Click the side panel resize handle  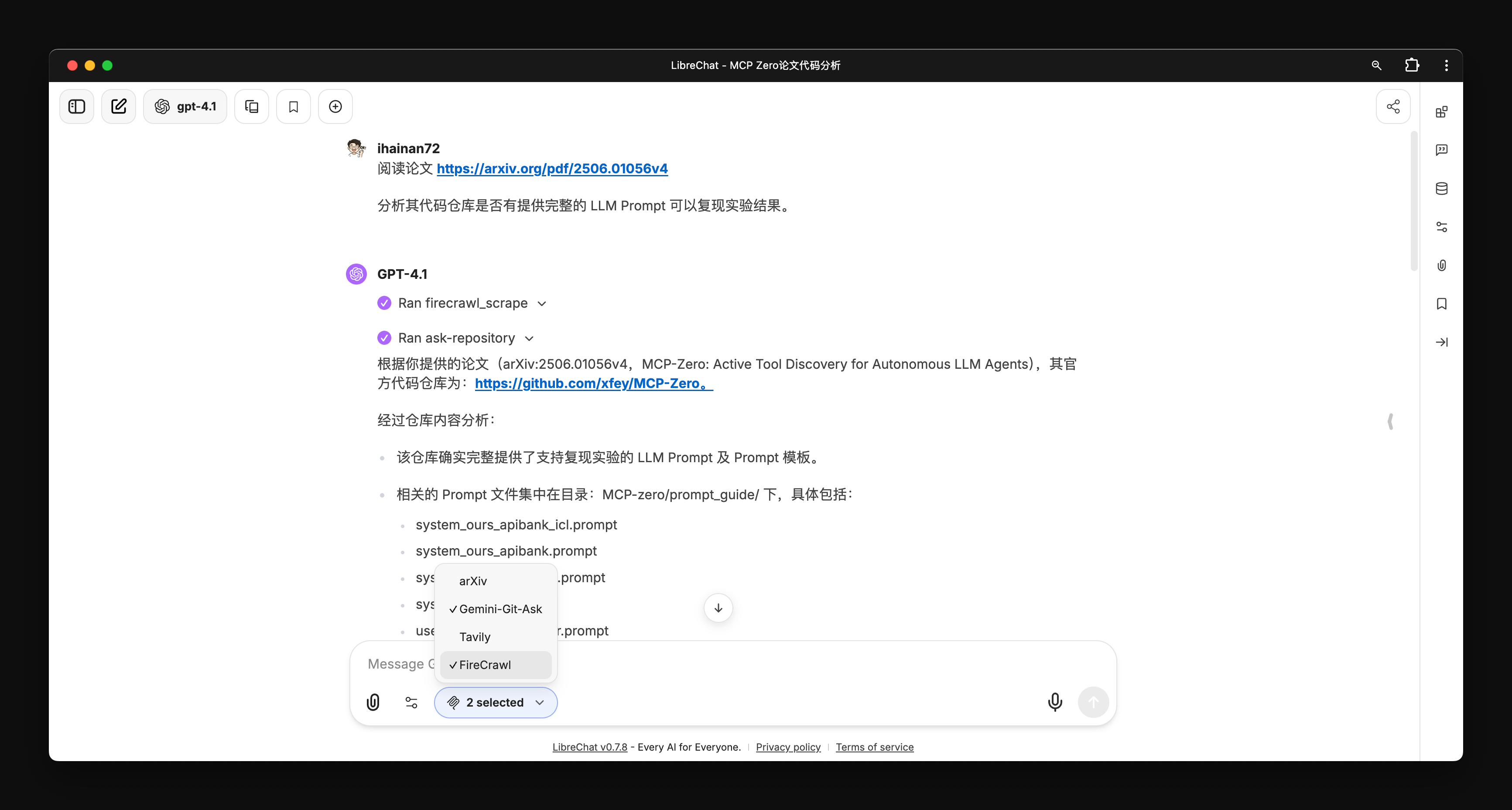(1390, 421)
